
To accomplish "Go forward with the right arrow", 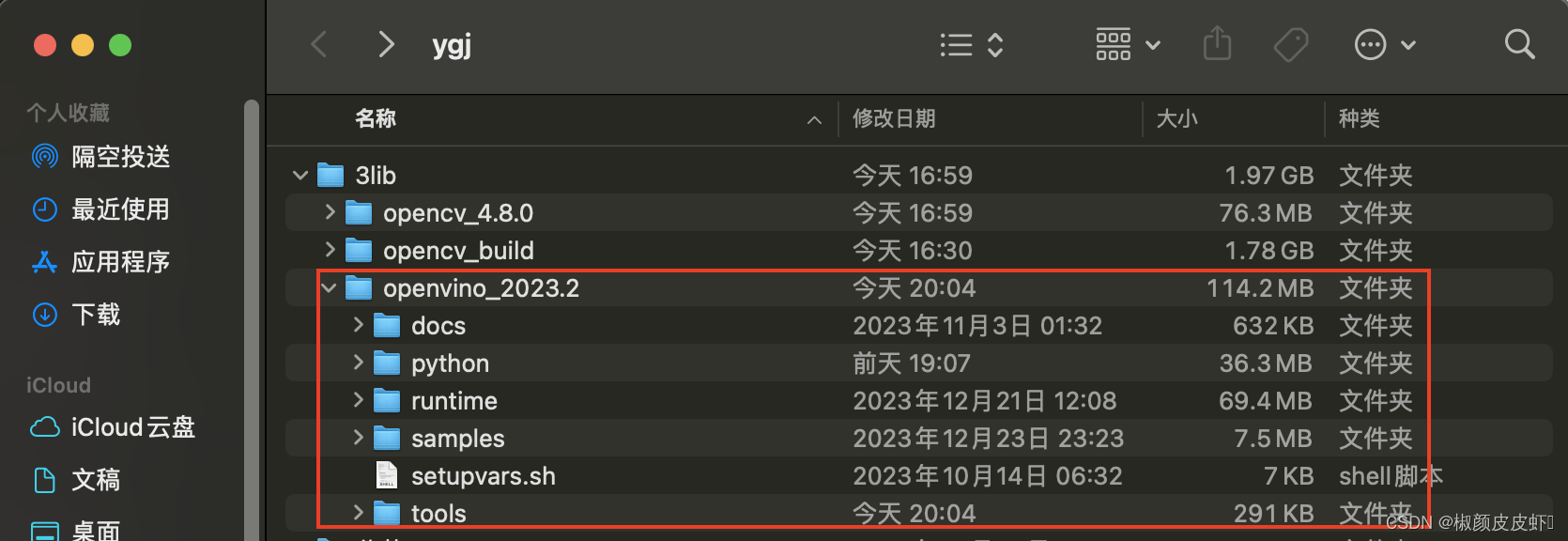I will pos(385,44).
